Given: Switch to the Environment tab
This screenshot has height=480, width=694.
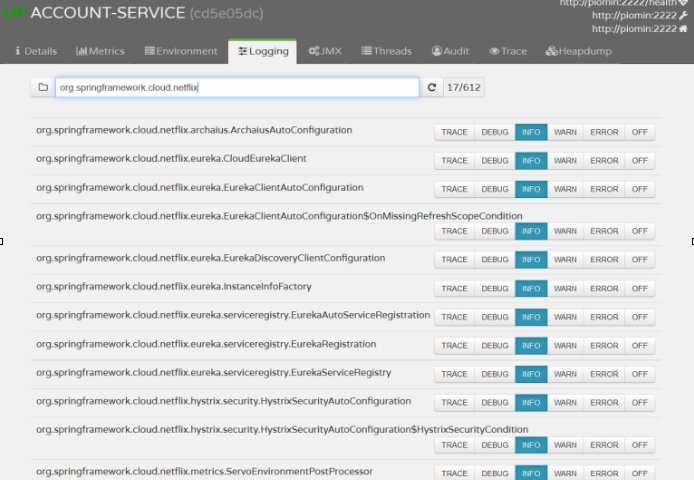Looking at the screenshot, I should coord(181,51).
